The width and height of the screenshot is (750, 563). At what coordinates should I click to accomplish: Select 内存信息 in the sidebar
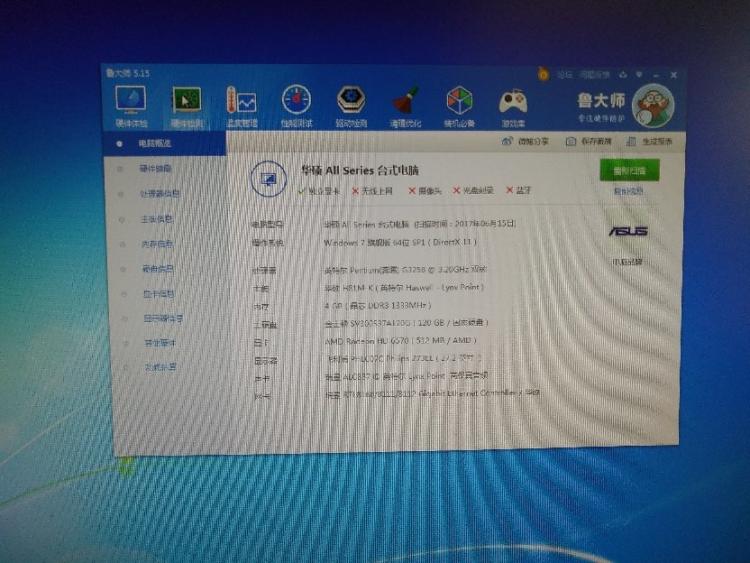[x=157, y=244]
